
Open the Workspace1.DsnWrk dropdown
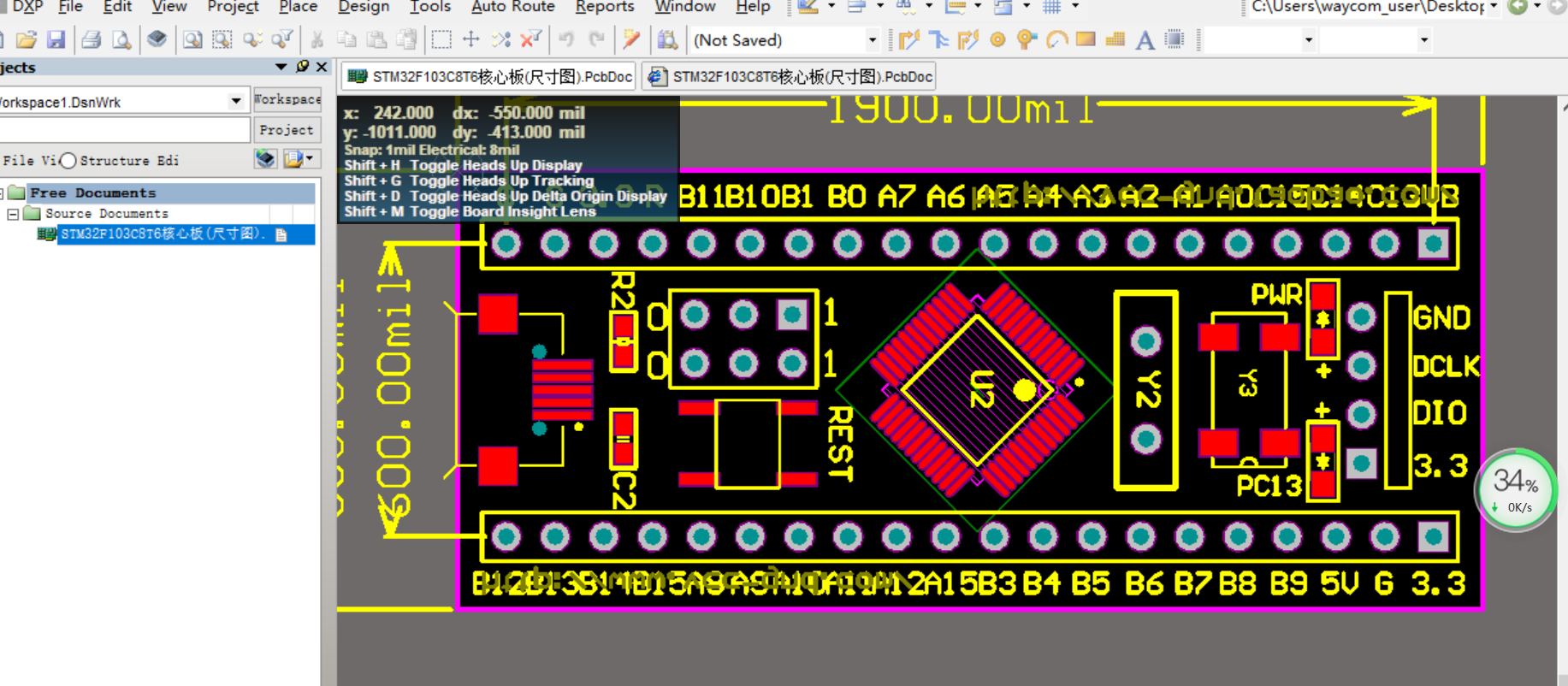pyautogui.click(x=236, y=102)
